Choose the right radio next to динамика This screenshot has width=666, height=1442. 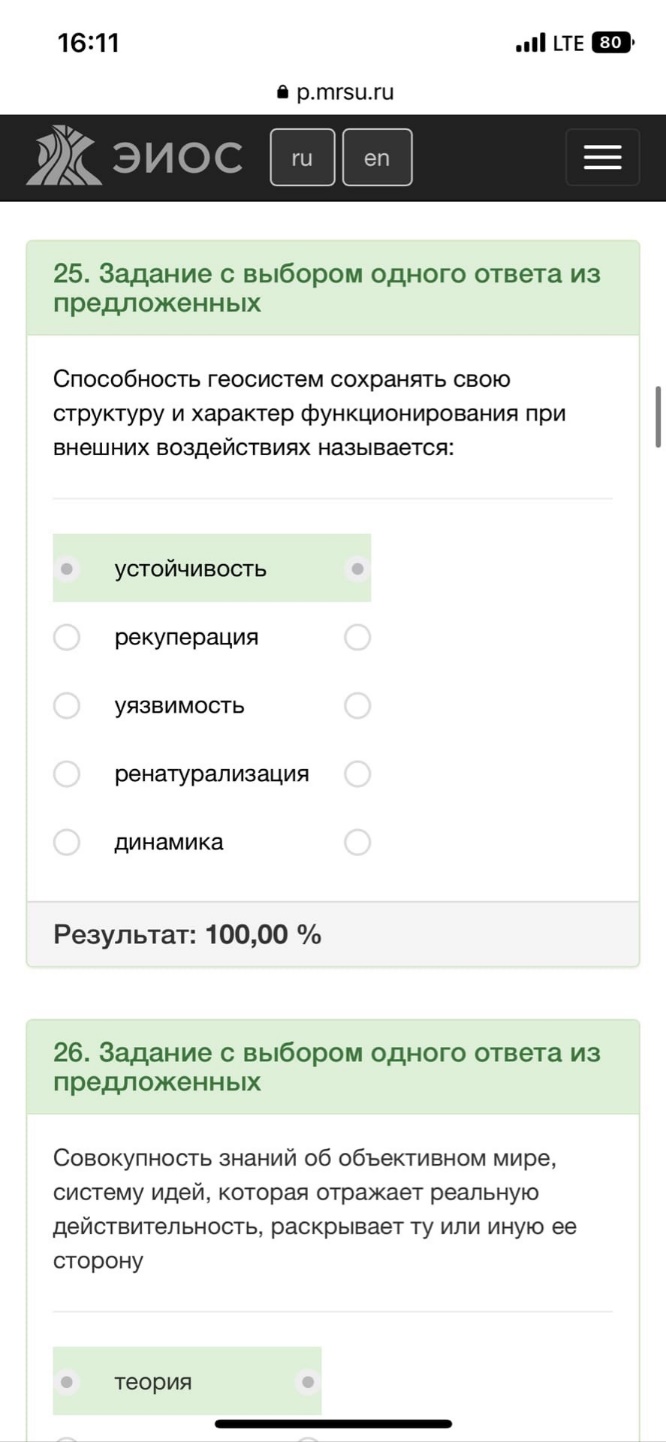click(357, 842)
